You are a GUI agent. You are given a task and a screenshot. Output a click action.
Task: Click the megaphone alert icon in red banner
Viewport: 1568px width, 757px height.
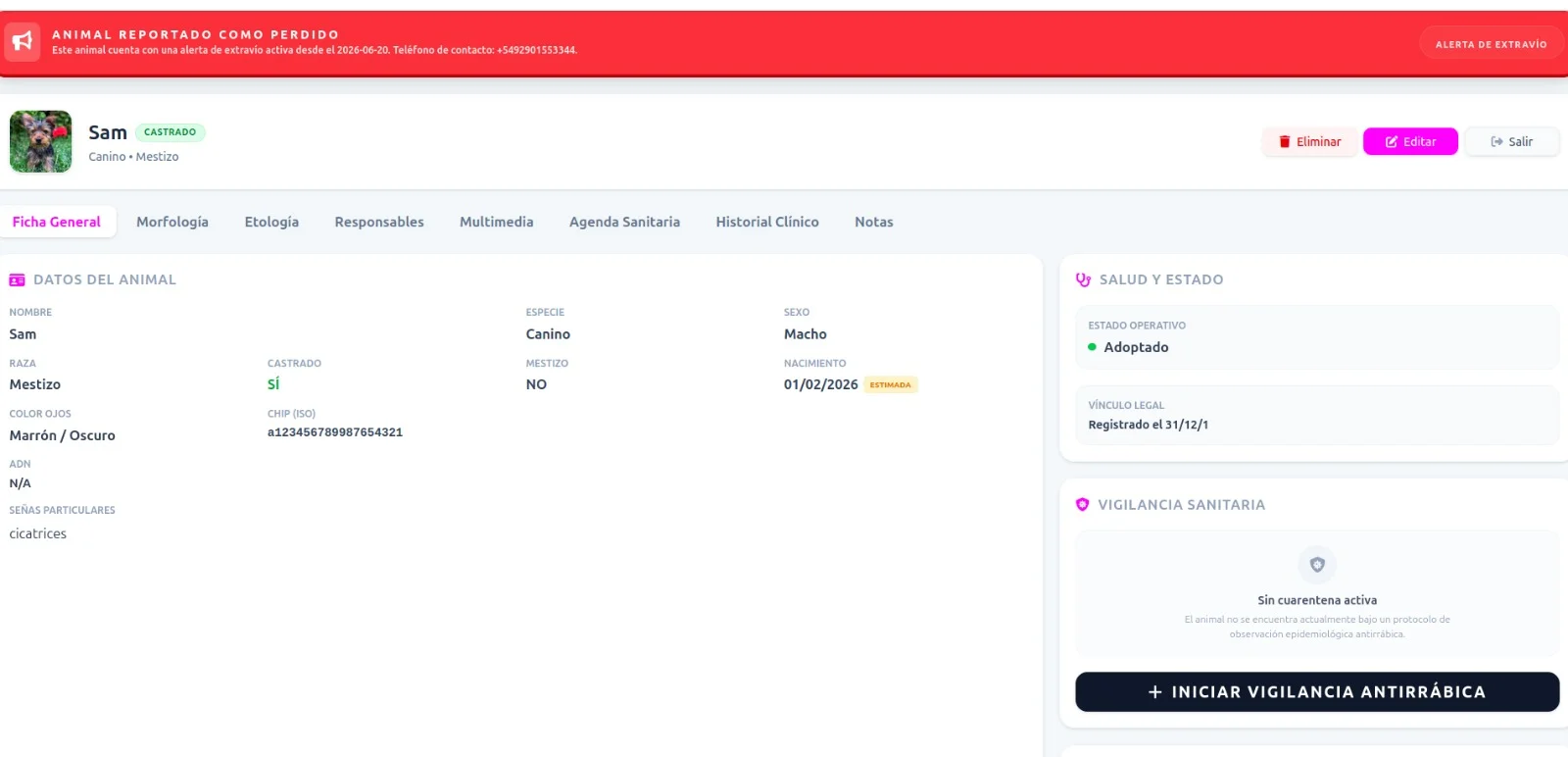click(22, 41)
